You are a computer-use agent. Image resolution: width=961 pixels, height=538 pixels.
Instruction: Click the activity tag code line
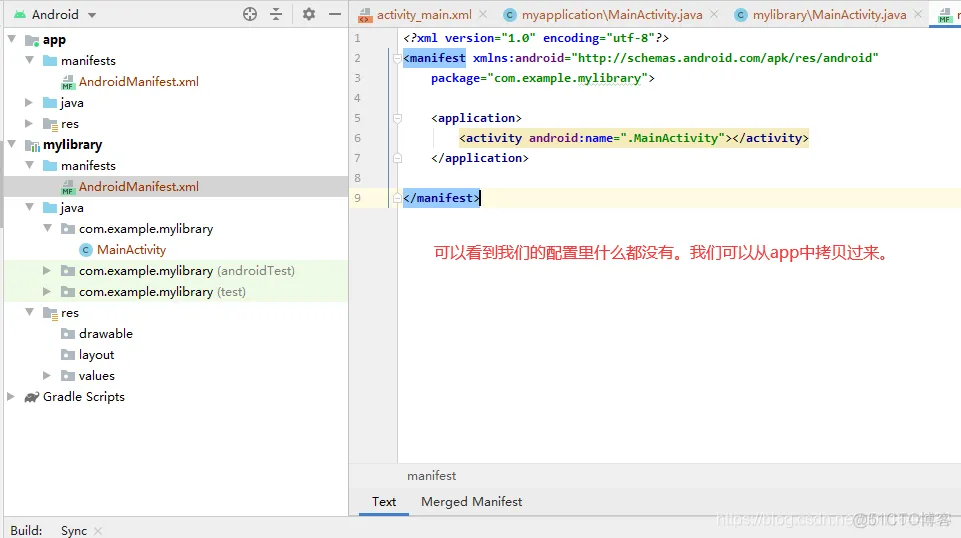click(634, 138)
